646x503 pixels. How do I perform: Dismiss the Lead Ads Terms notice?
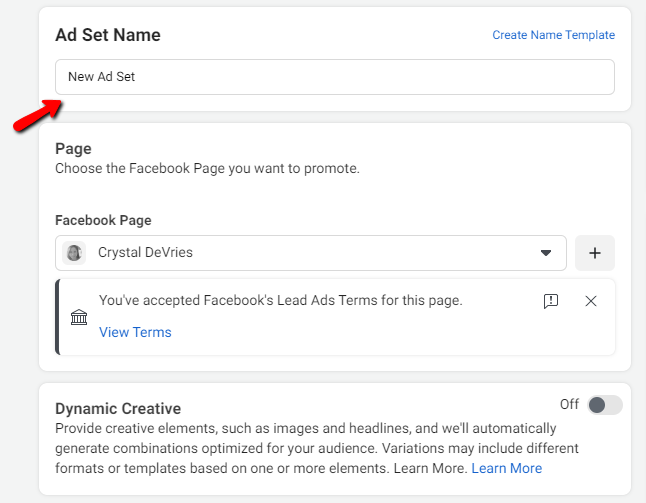(591, 301)
